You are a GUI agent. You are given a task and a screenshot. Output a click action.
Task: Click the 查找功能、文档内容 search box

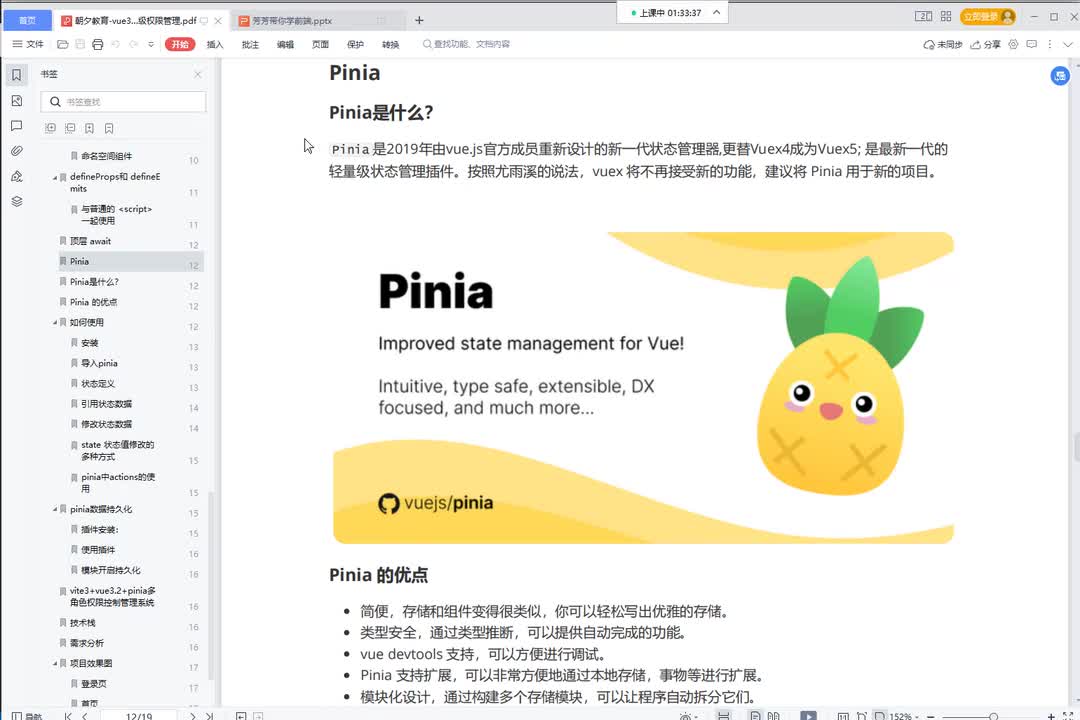point(466,44)
